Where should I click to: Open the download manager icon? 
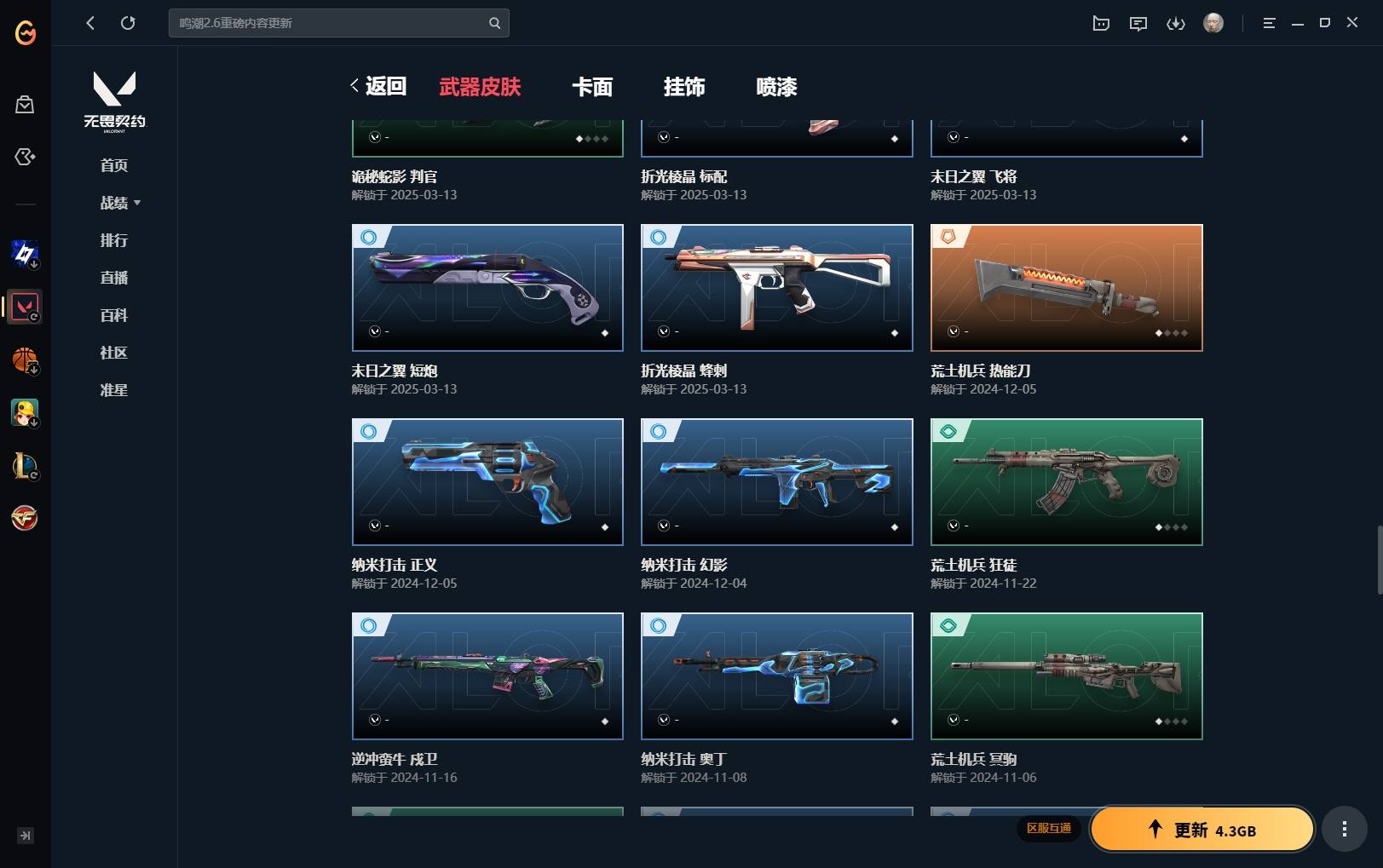pyautogui.click(x=1176, y=24)
